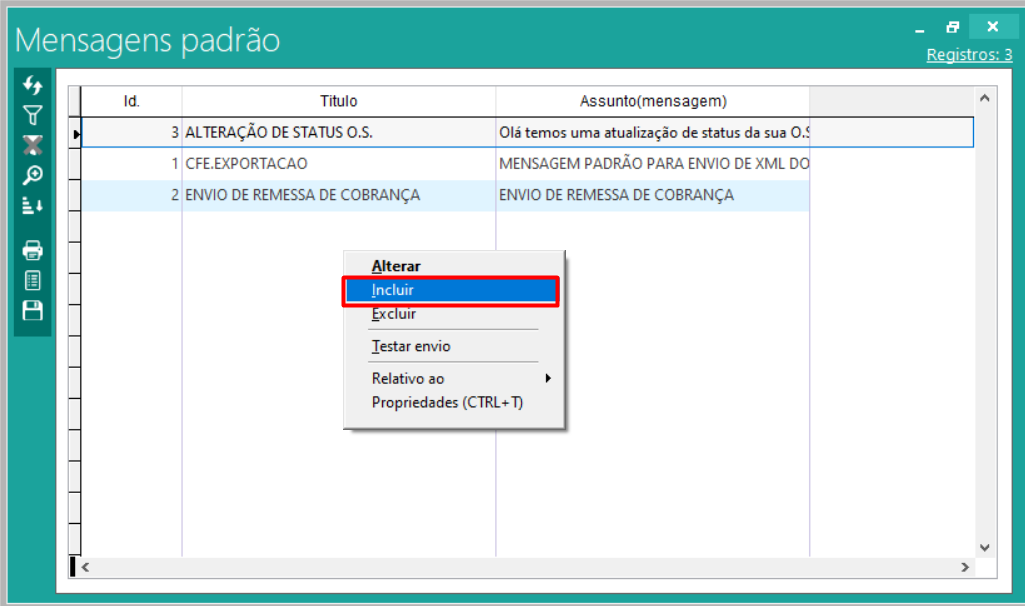This screenshot has width=1025, height=606.
Task: Click the current row indicator arrow
Action: point(75,134)
